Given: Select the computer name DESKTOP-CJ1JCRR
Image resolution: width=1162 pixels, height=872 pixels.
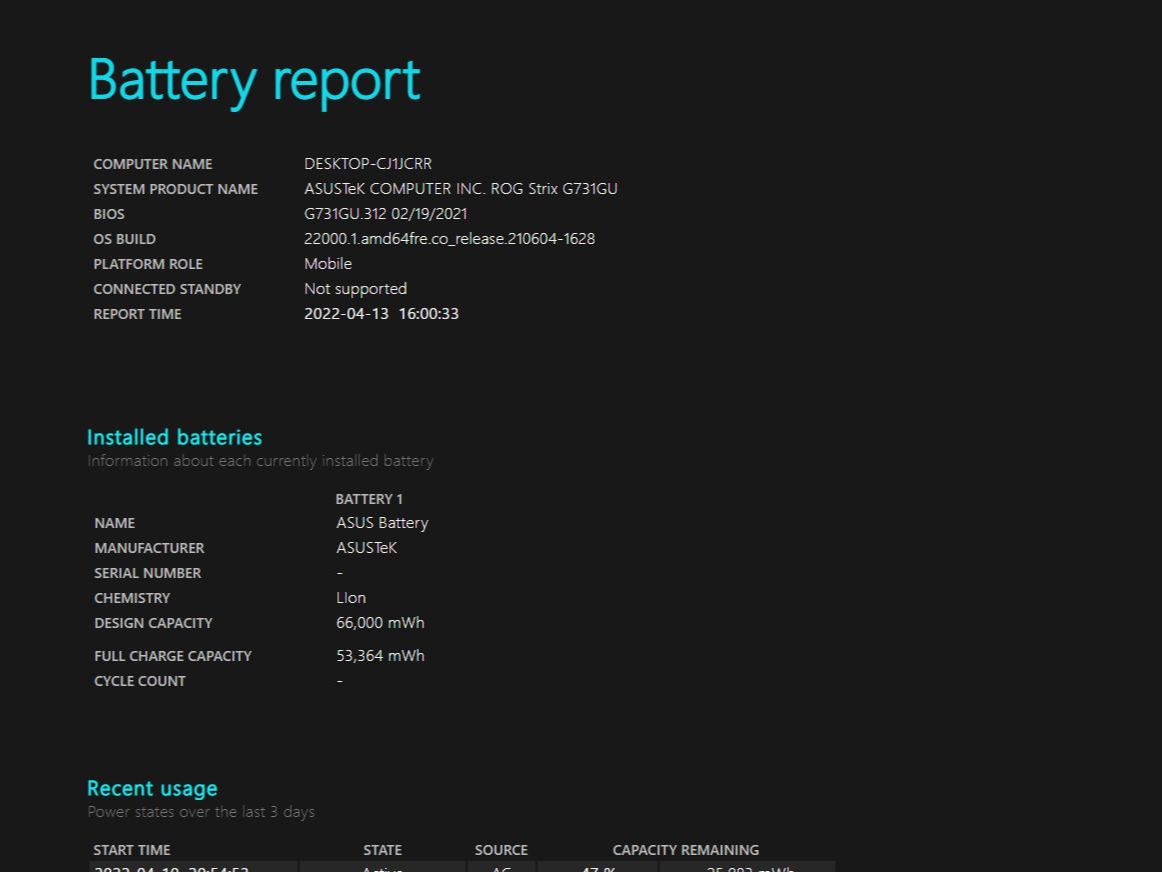Looking at the screenshot, I should [x=368, y=164].
